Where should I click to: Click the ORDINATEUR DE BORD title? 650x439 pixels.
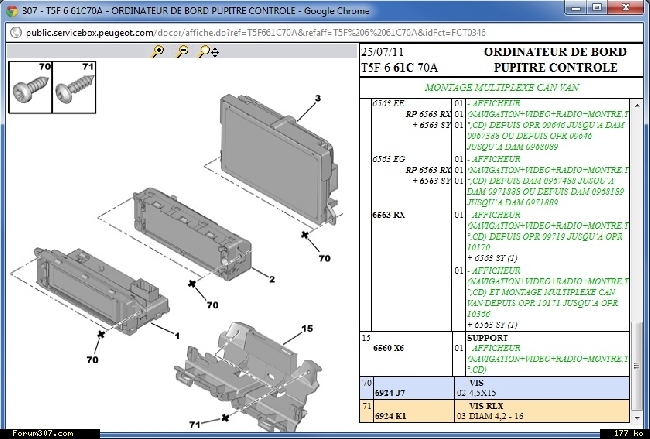[555, 52]
